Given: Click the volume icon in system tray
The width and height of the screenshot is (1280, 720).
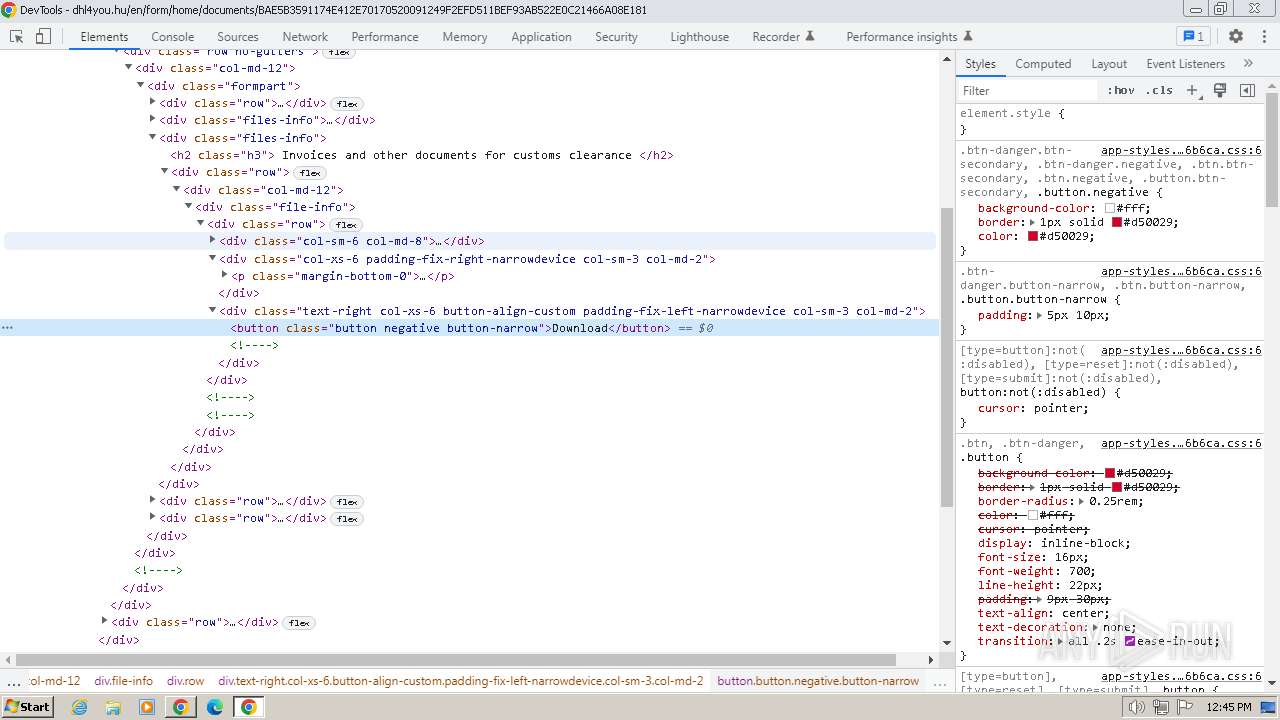Looking at the screenshot, I should tap(1137, 707).
